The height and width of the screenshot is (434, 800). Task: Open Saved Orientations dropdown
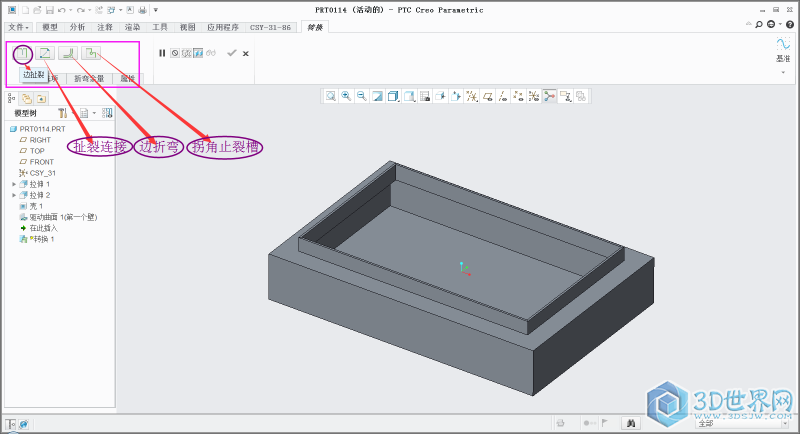click(x=409, y=96)
